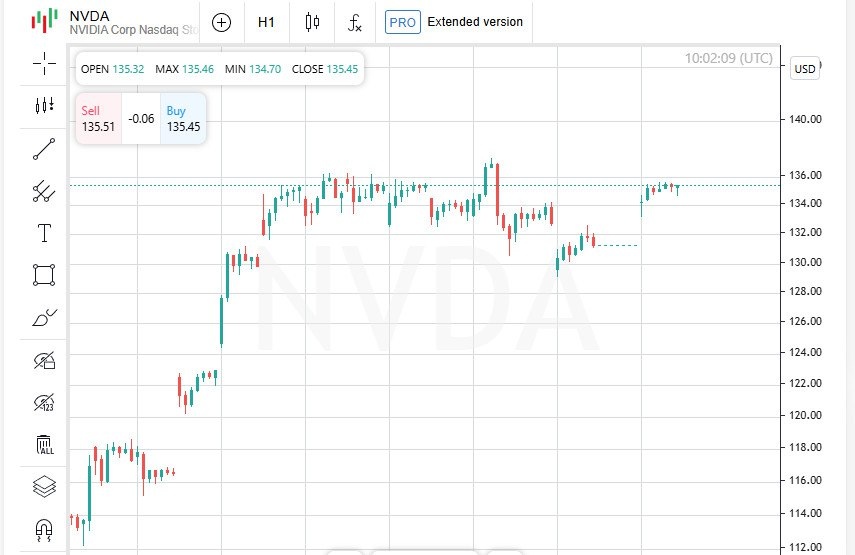
Task: Click the PRO Extended version link
Action: tap(454, 22)
